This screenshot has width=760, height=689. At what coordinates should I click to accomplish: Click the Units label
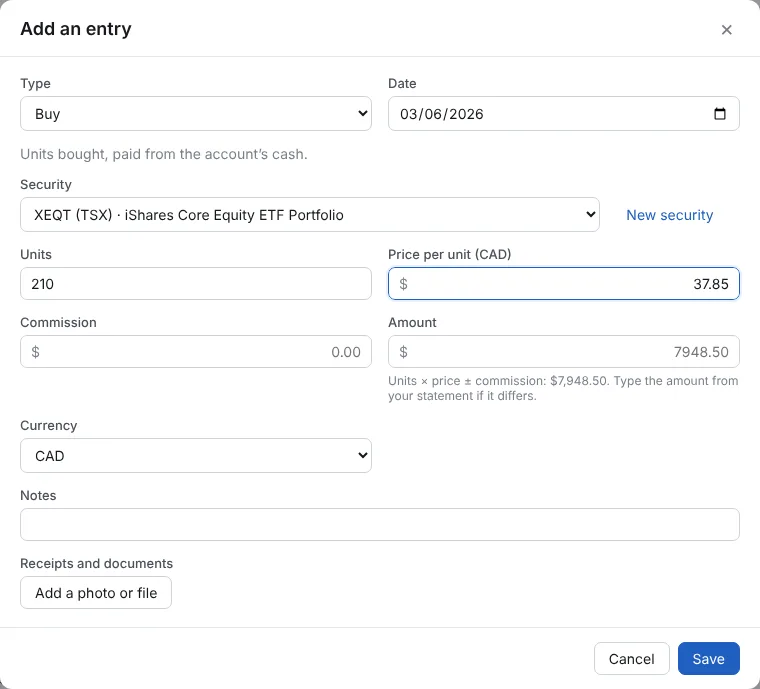(x=36, y=254)
